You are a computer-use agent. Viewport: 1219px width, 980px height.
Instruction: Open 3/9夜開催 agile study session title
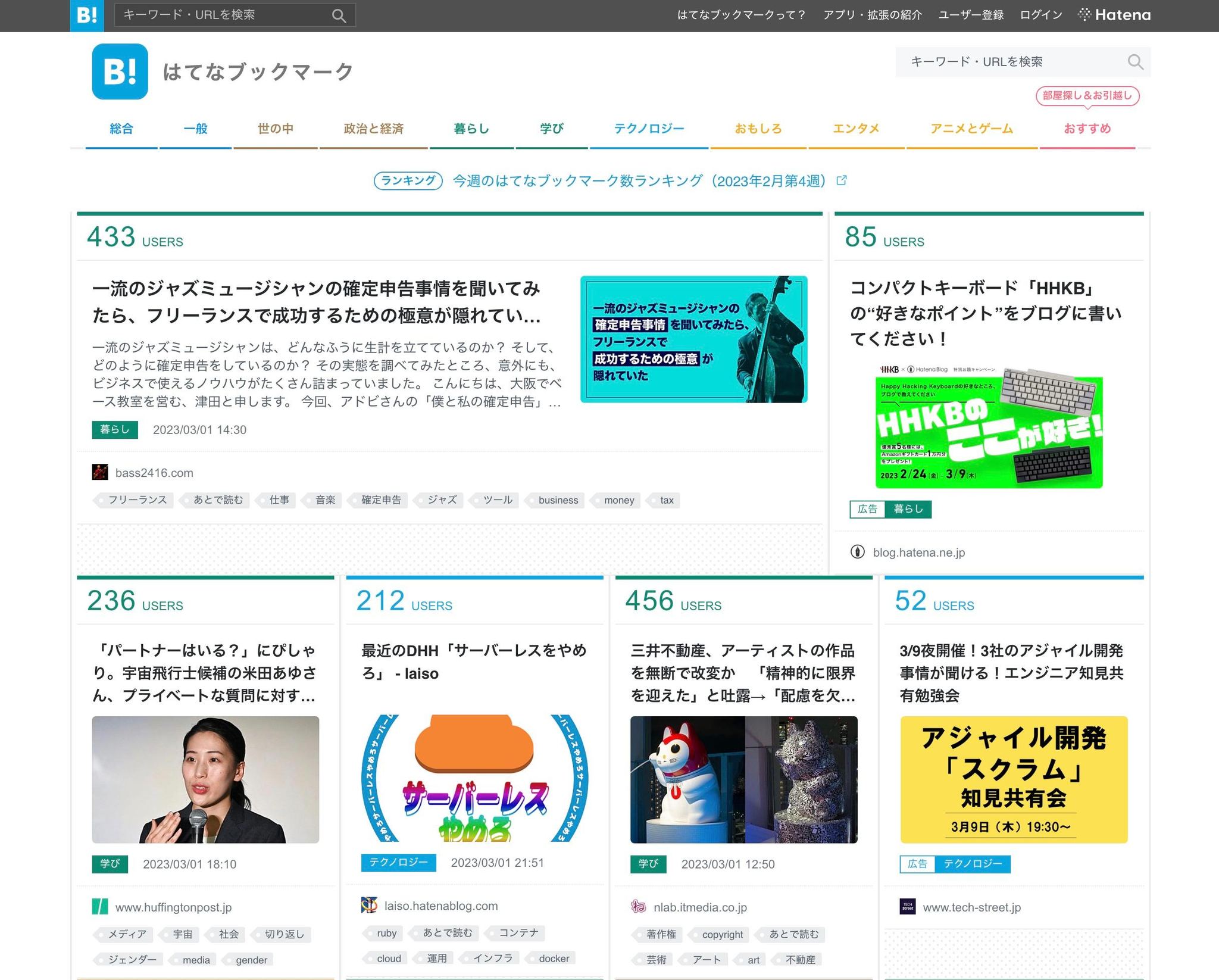point(1012,673)
